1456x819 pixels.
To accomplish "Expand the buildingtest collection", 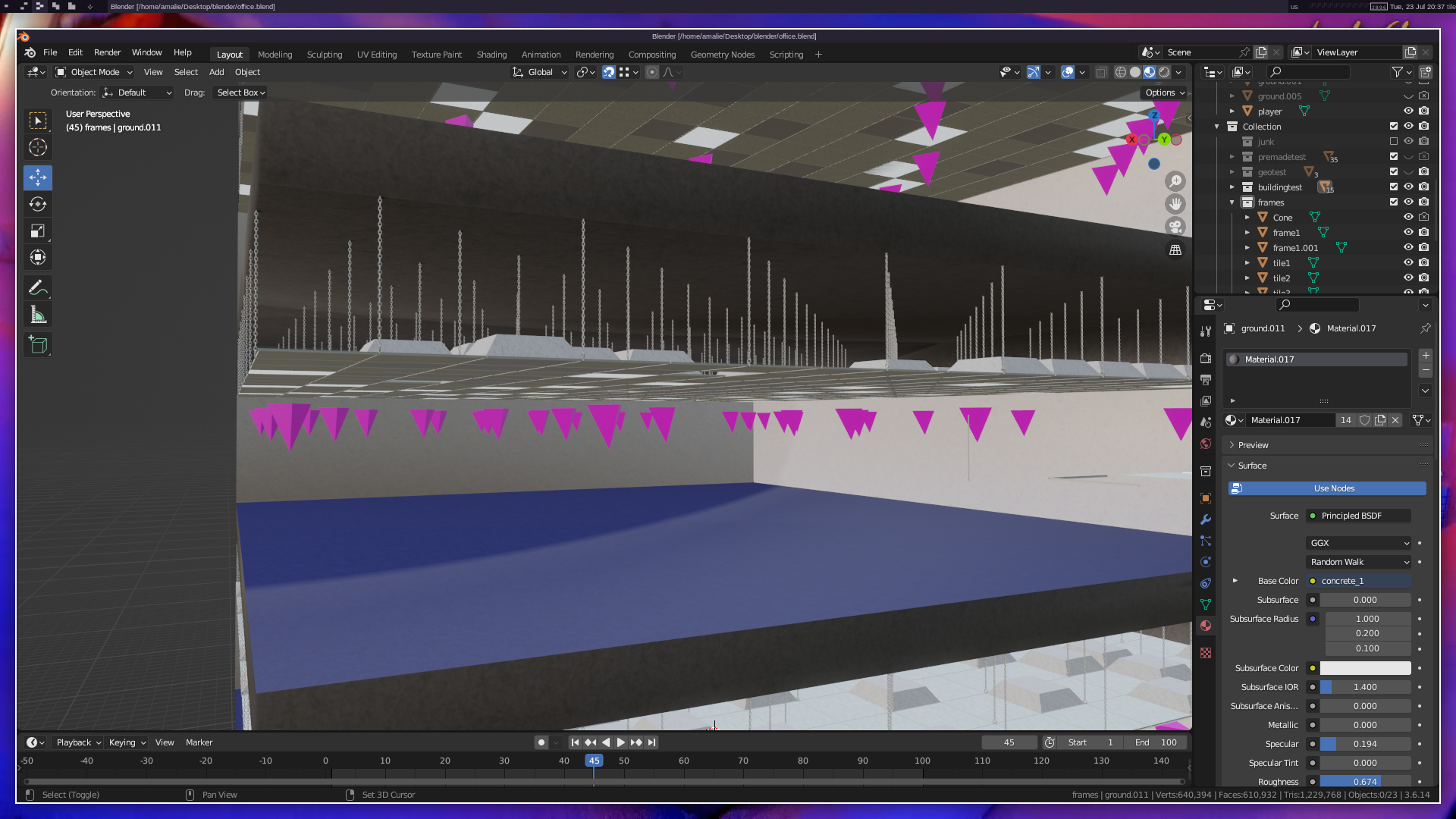I will [x=1232, y=187].
